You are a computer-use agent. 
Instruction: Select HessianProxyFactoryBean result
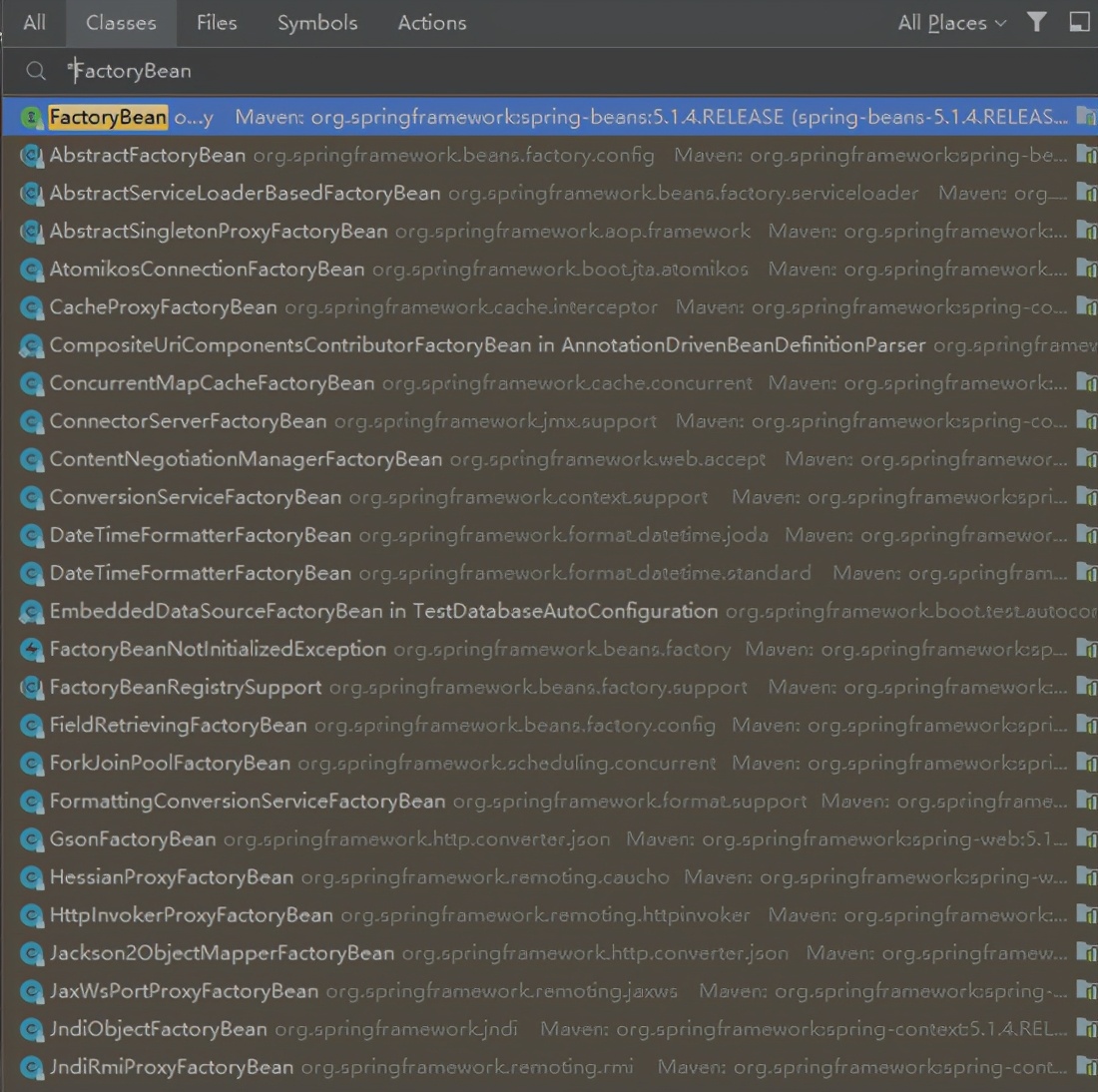pos(550,877)
